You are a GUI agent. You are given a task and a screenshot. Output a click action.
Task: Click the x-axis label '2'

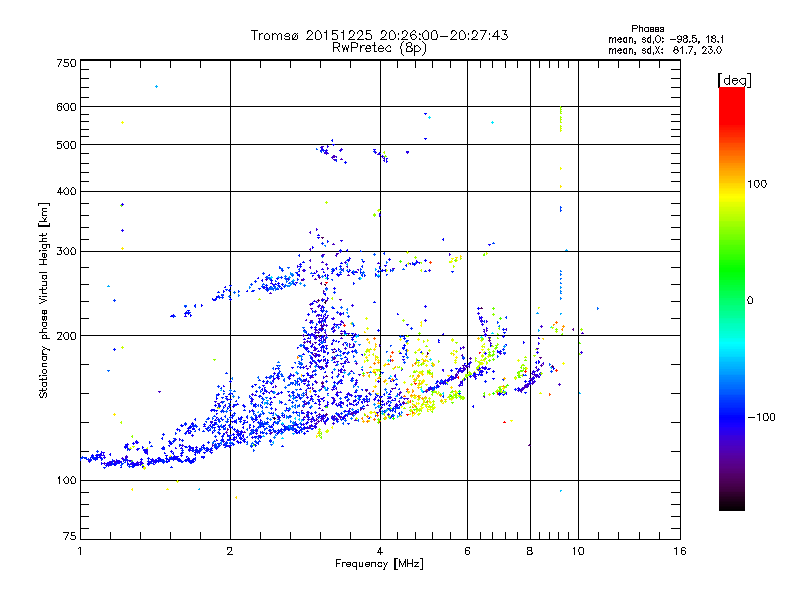pos(230,551)
